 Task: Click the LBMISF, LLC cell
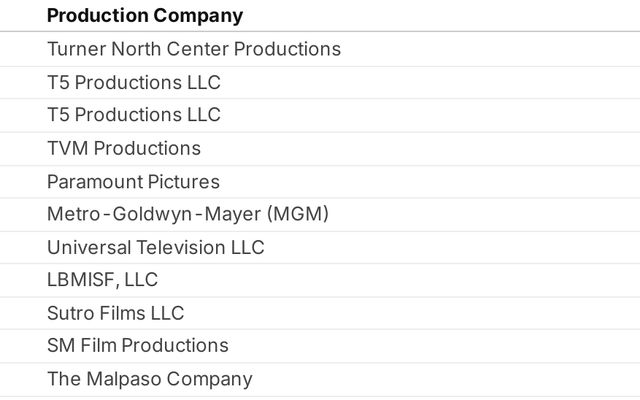click(x=102, y=280)
